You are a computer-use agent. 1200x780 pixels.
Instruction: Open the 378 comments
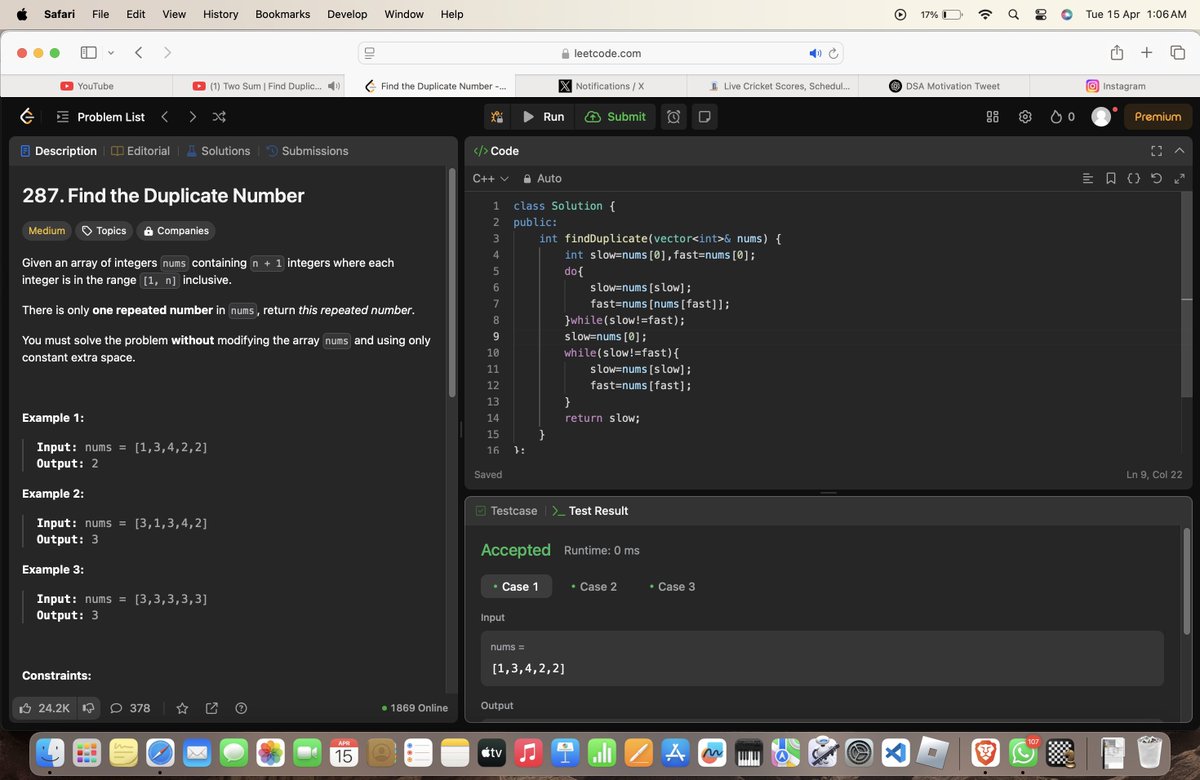tap(130, 708)
